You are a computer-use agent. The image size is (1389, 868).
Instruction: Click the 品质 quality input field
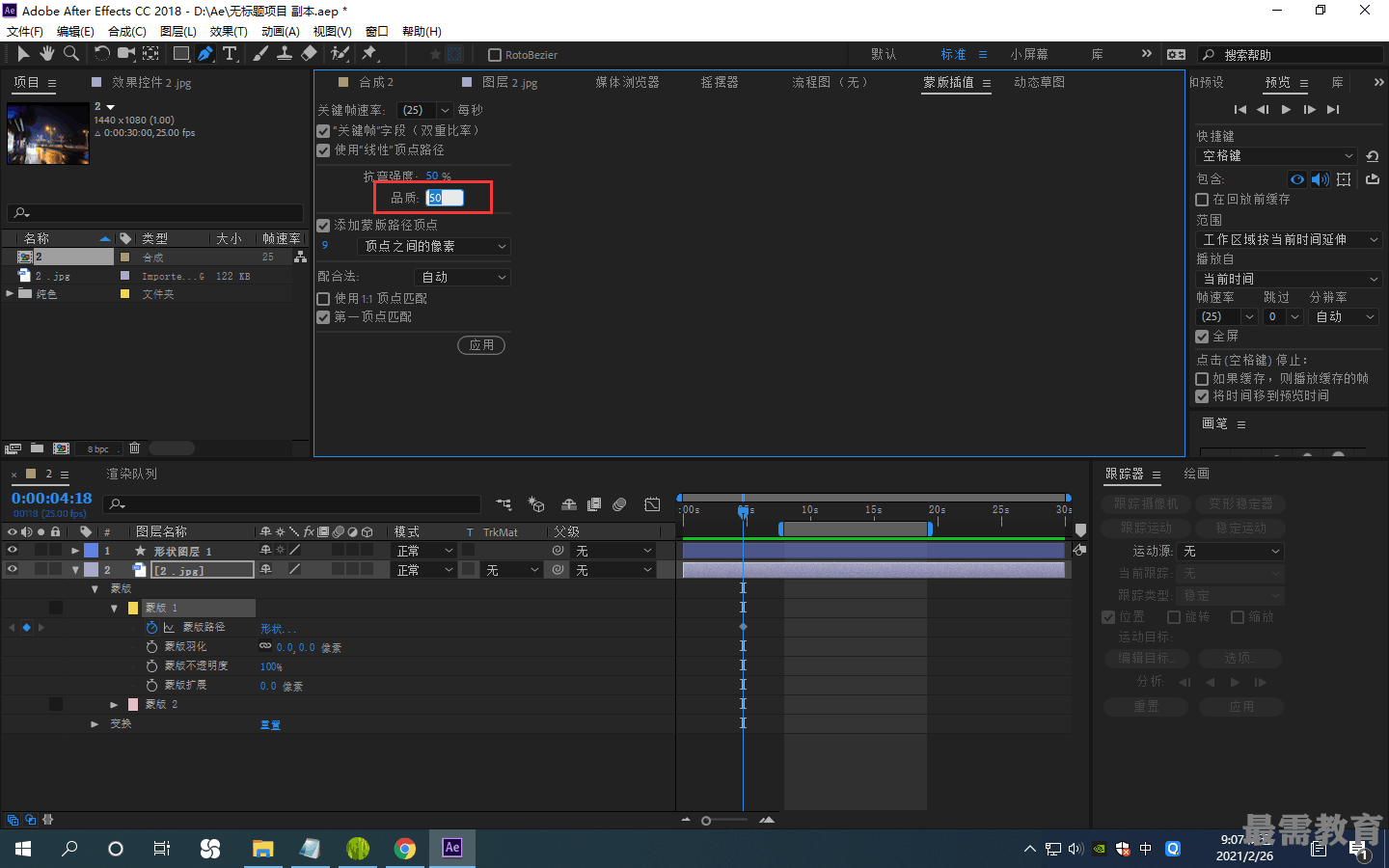coord(445,198)
